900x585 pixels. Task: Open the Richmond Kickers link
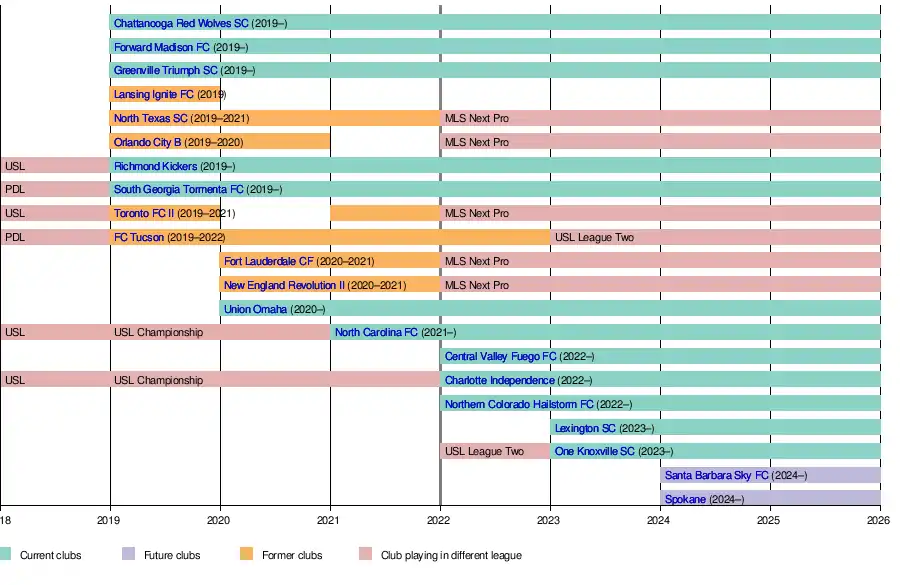pos(155,167)
